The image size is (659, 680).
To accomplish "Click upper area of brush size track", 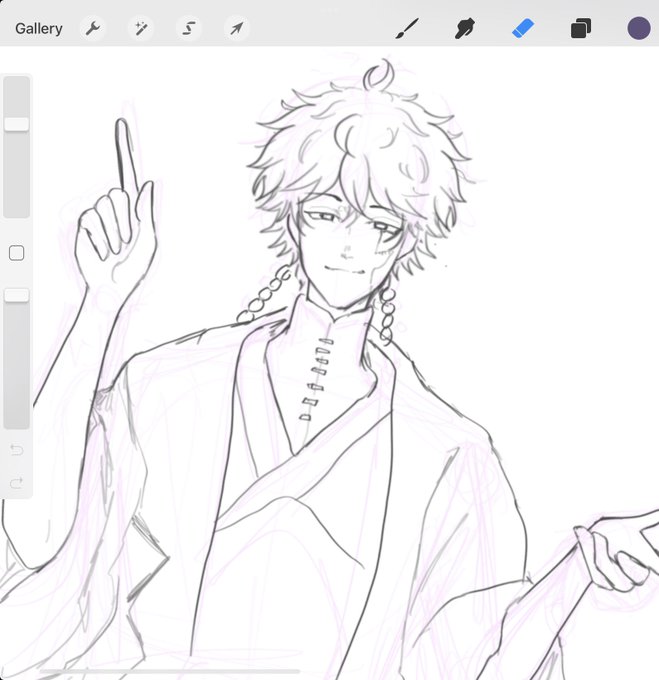I will click(x=16, y=96).
